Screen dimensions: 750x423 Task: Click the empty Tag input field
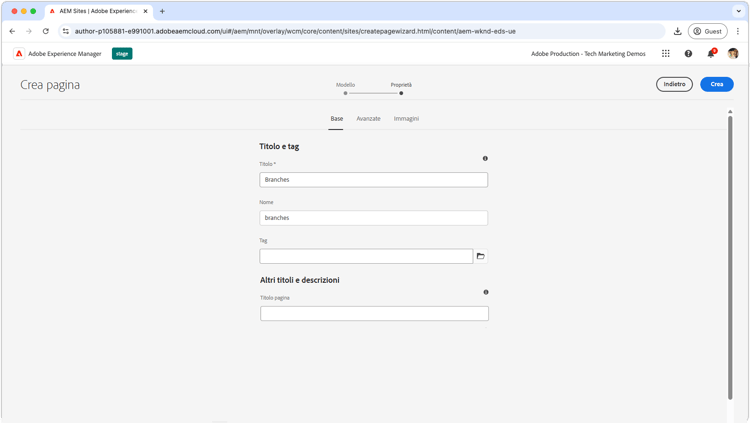coord(366,256)
